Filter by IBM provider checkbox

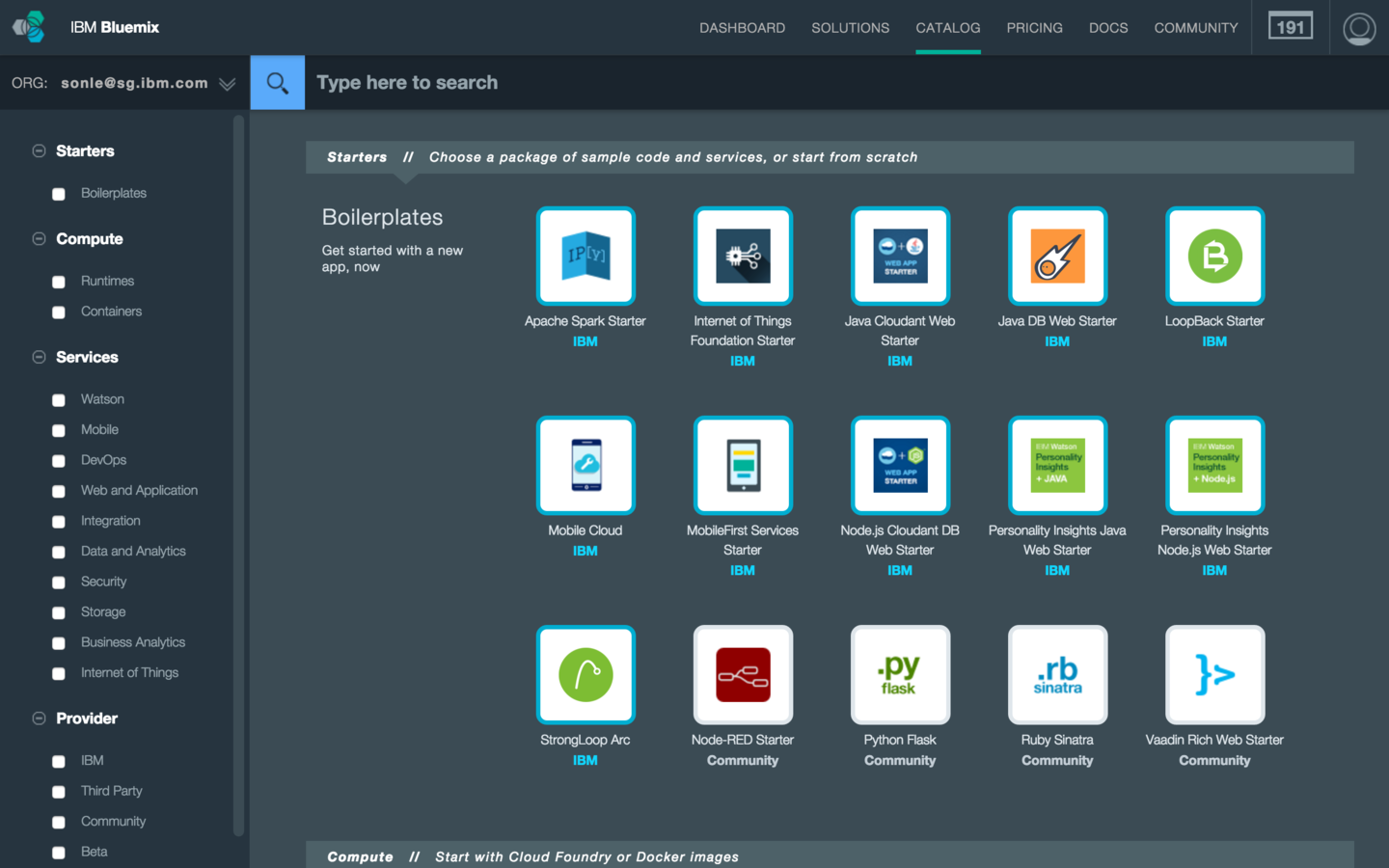pyautogui.click(x=59, y=761)
